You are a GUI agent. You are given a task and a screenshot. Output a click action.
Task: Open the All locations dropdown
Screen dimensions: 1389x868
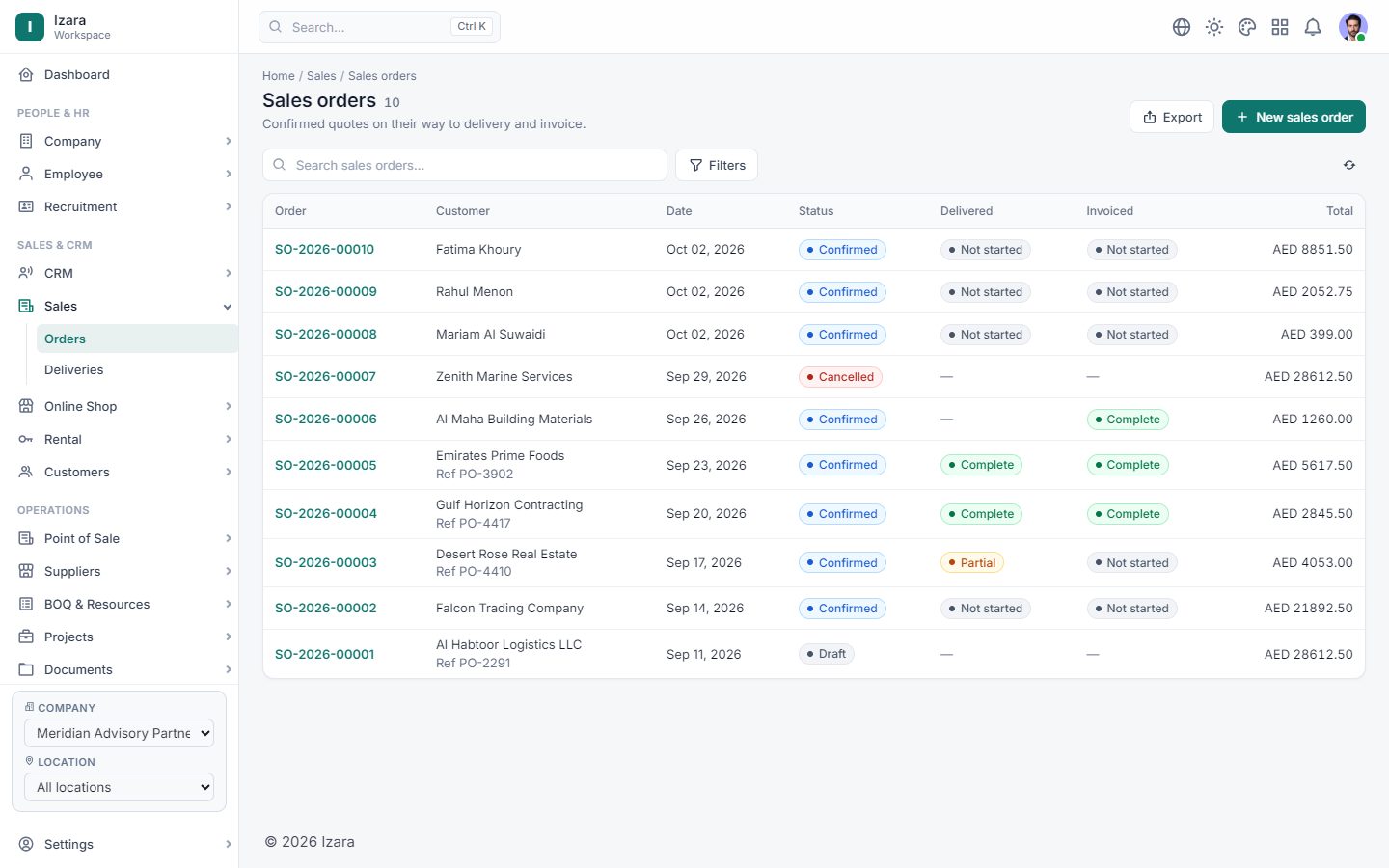click(119, 787)
